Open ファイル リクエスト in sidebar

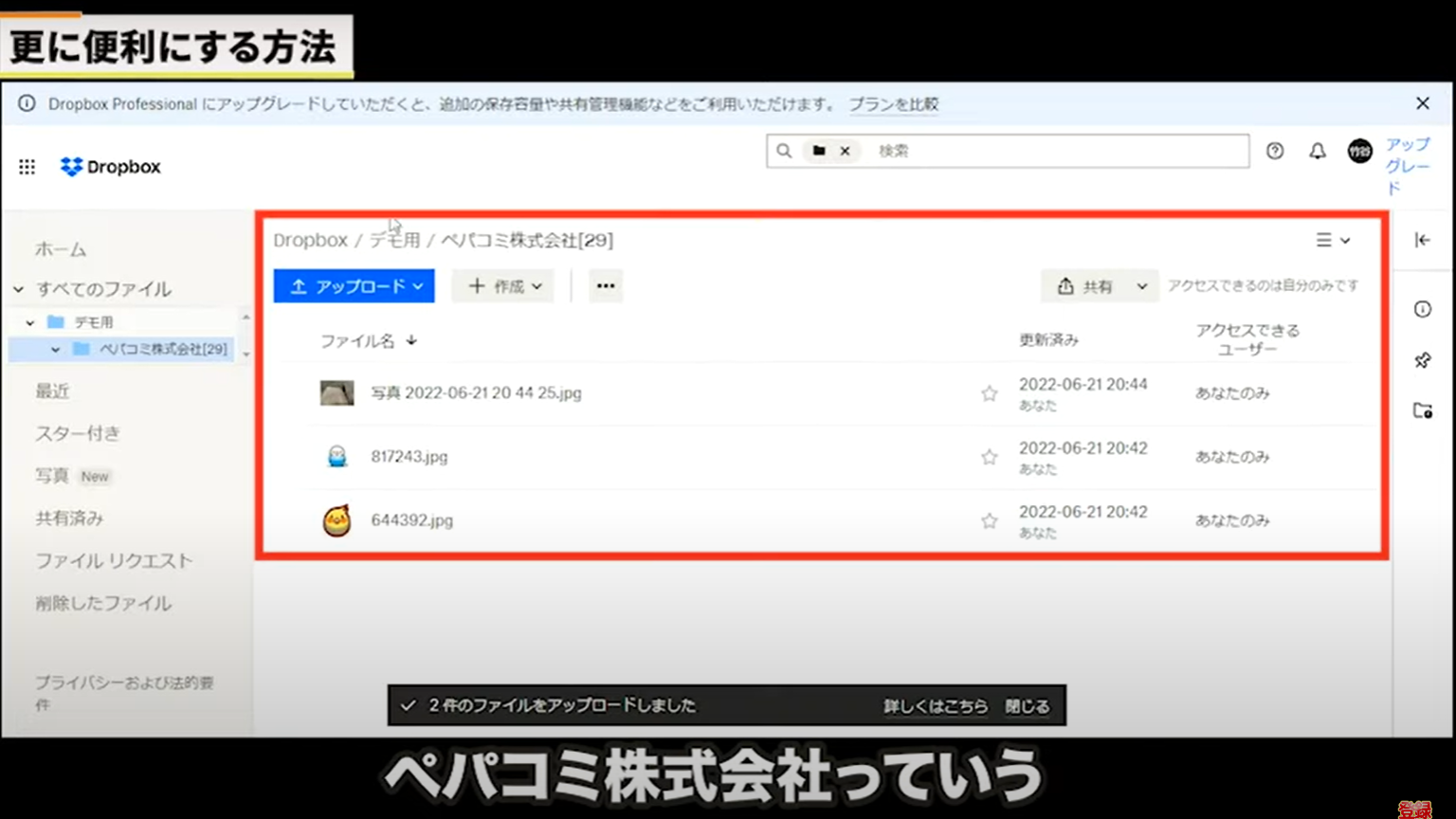point(114,561)
